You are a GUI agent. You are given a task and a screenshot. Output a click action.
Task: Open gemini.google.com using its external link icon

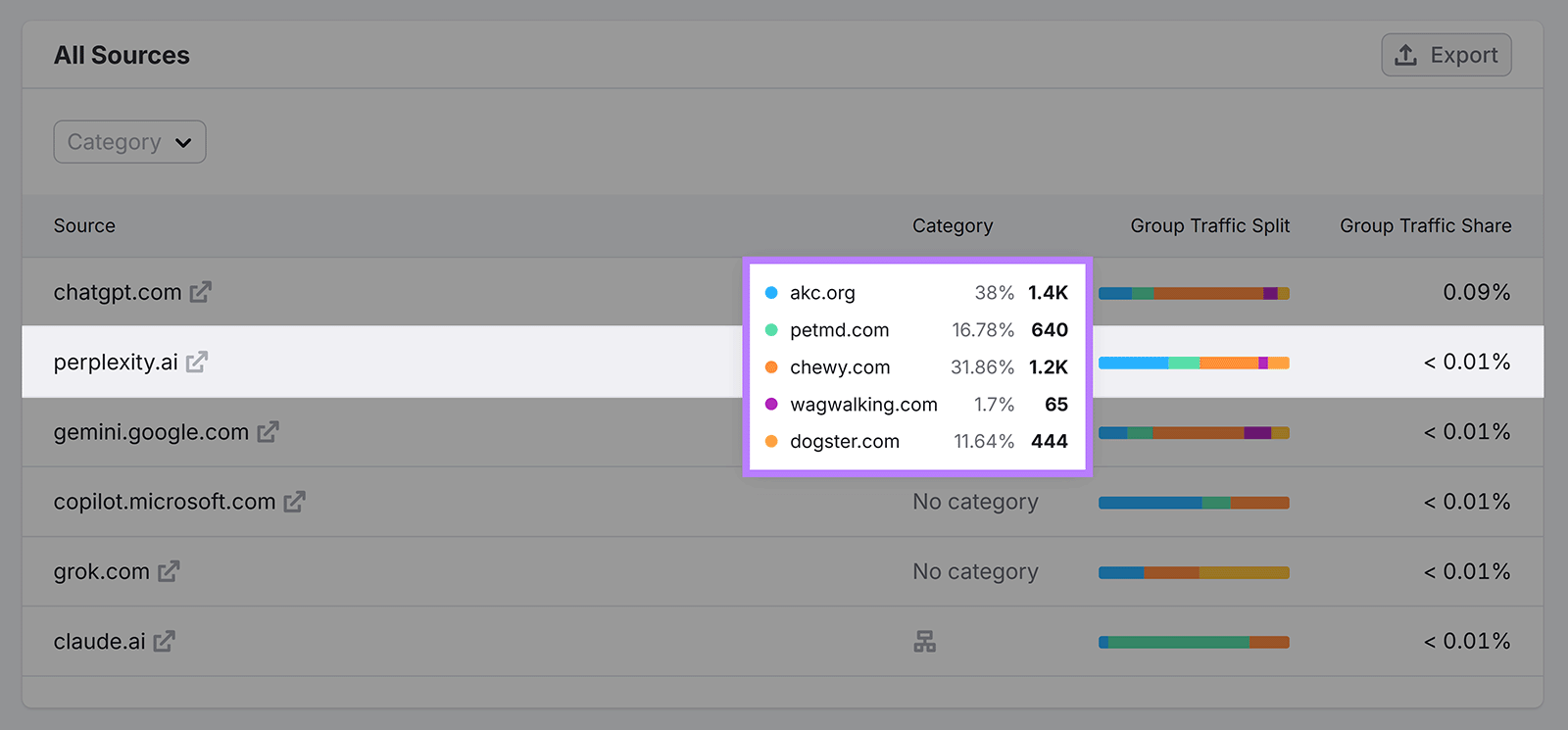[x=269, y=432]
